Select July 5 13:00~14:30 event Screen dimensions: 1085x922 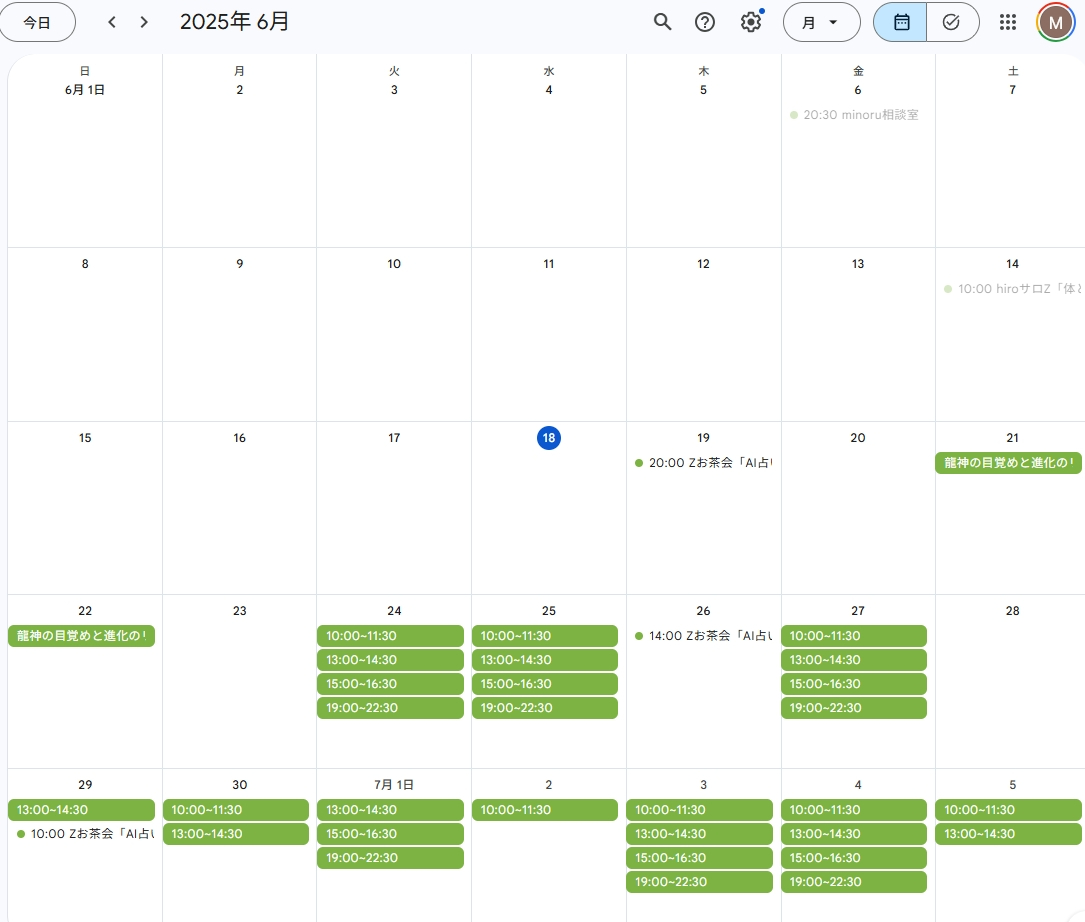pos(1008,834)
